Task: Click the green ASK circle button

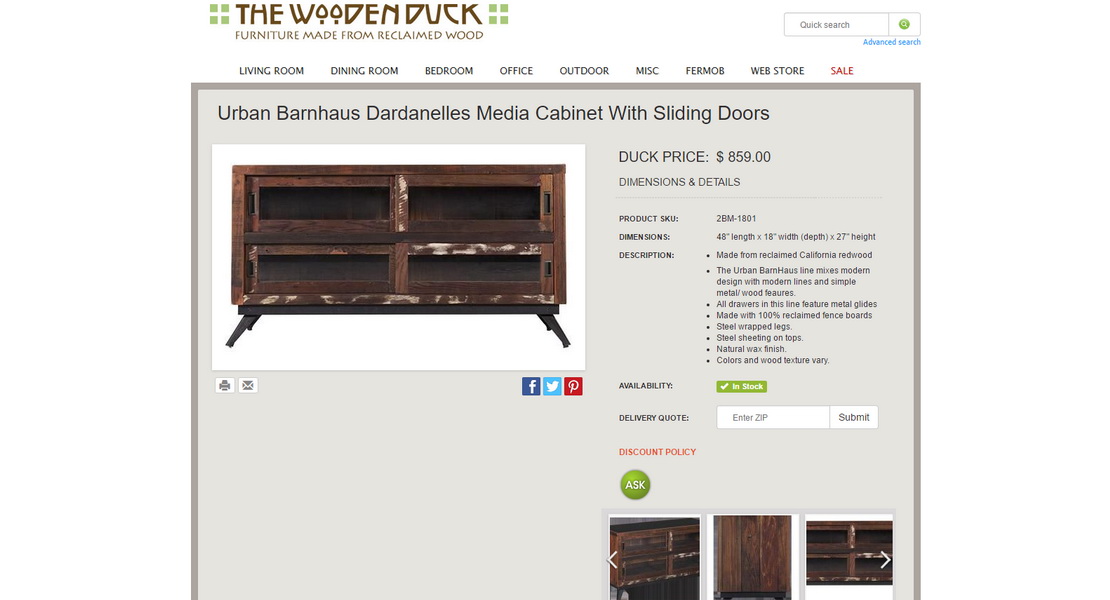Action: tap(635, 485)
